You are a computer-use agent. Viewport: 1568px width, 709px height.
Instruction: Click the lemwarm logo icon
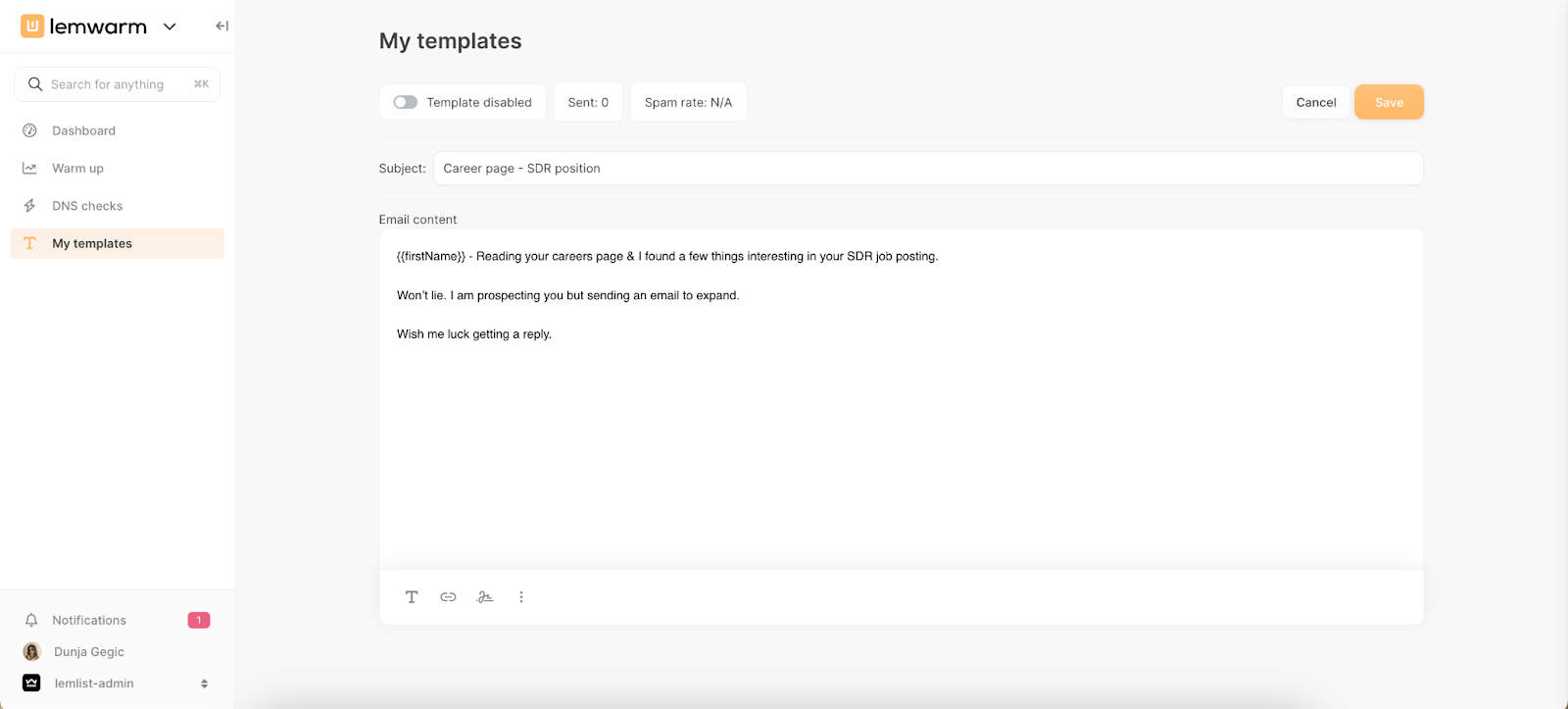click(x=32, y=26)
